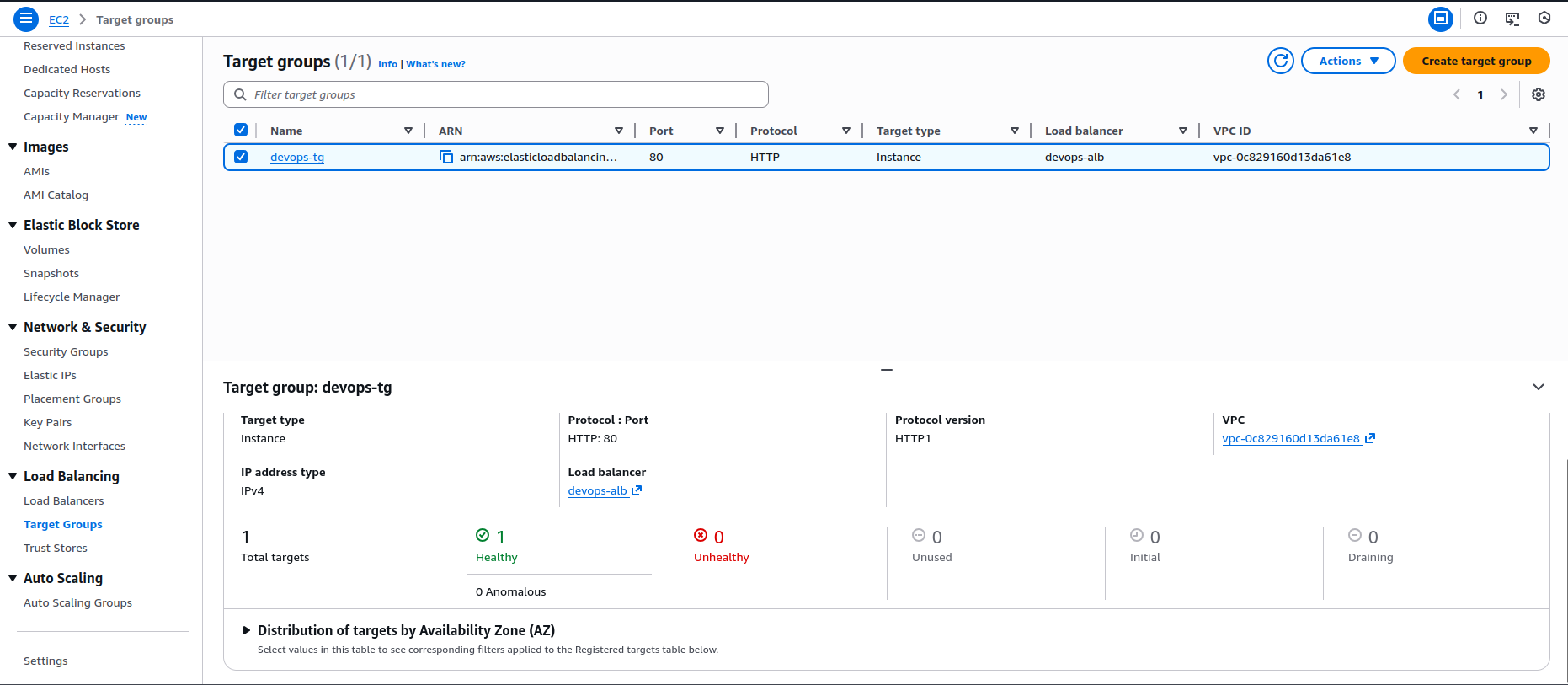Uncheck the devops-tg row checkbox
The width and height of the screenshot is (1568, 685).
click(x=241, y=157)
